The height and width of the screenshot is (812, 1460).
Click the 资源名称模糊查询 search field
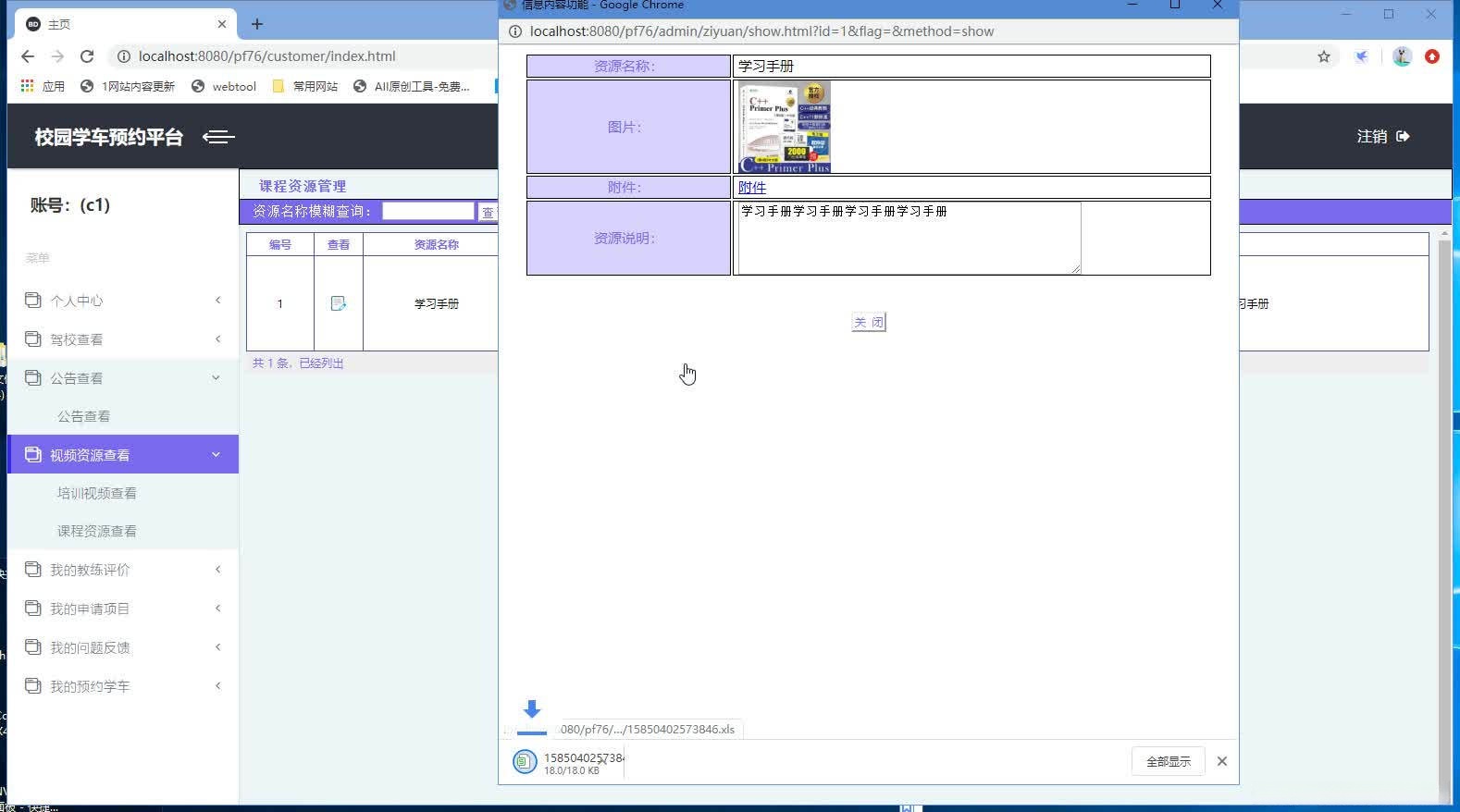[x=428, y=211]
